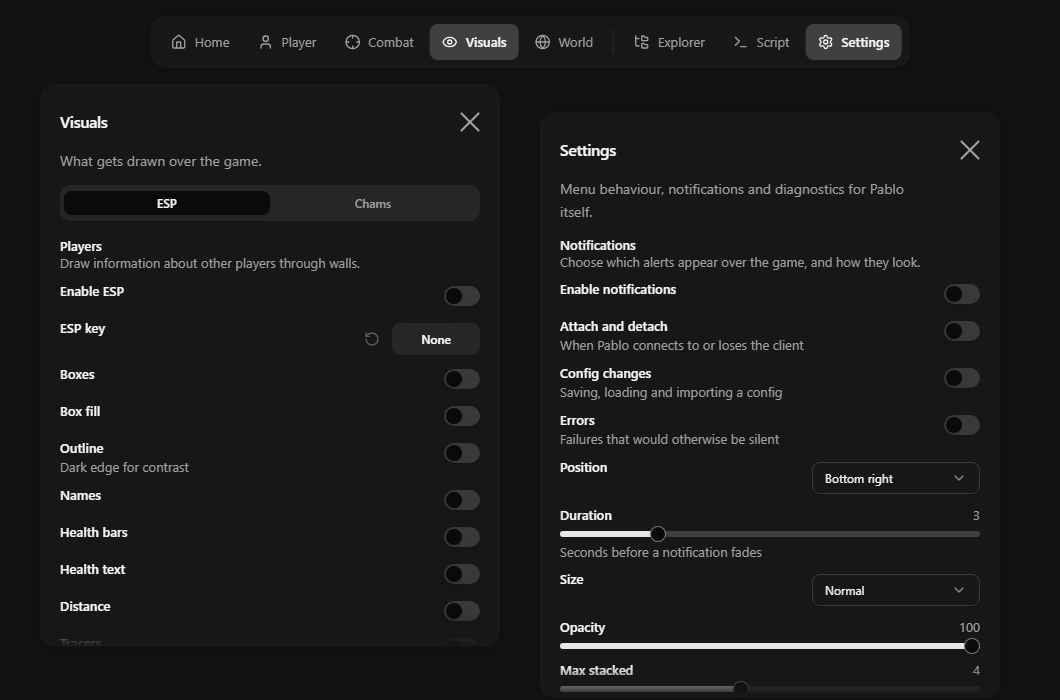Click the Settings gear icon

(825, 42)
